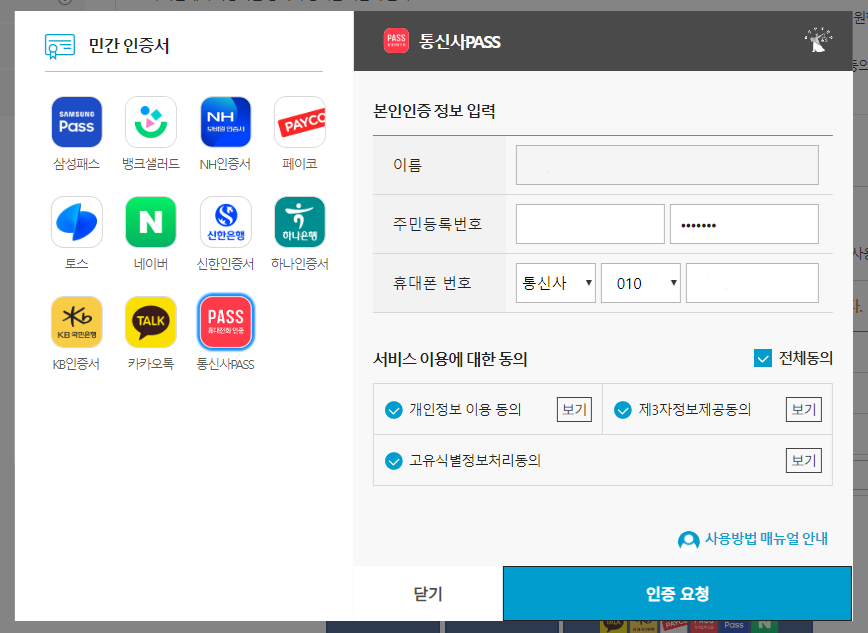
Task: Select the 통신사PASS certificate icon in list
Action: click(225, 322)
